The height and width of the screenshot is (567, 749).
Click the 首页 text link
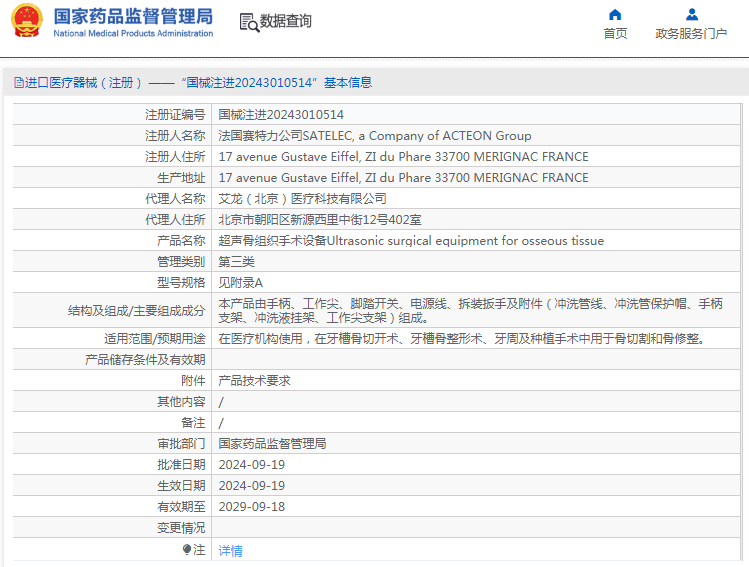615,33
